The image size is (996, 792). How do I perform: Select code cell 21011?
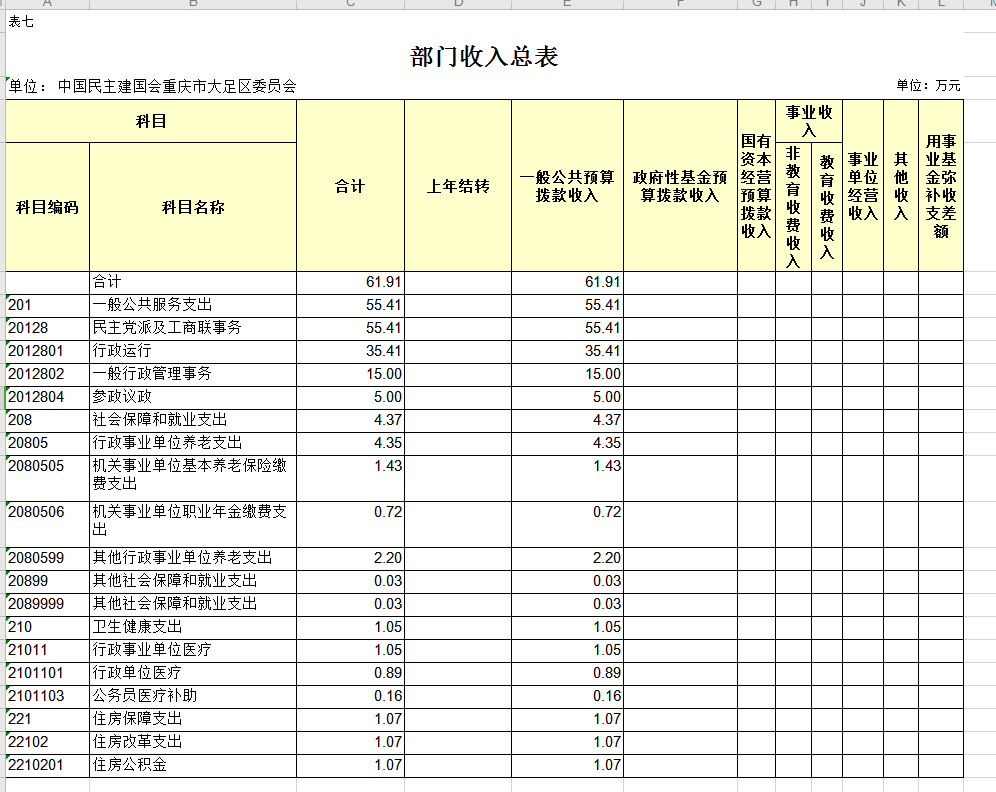click(x=48, y=650)
